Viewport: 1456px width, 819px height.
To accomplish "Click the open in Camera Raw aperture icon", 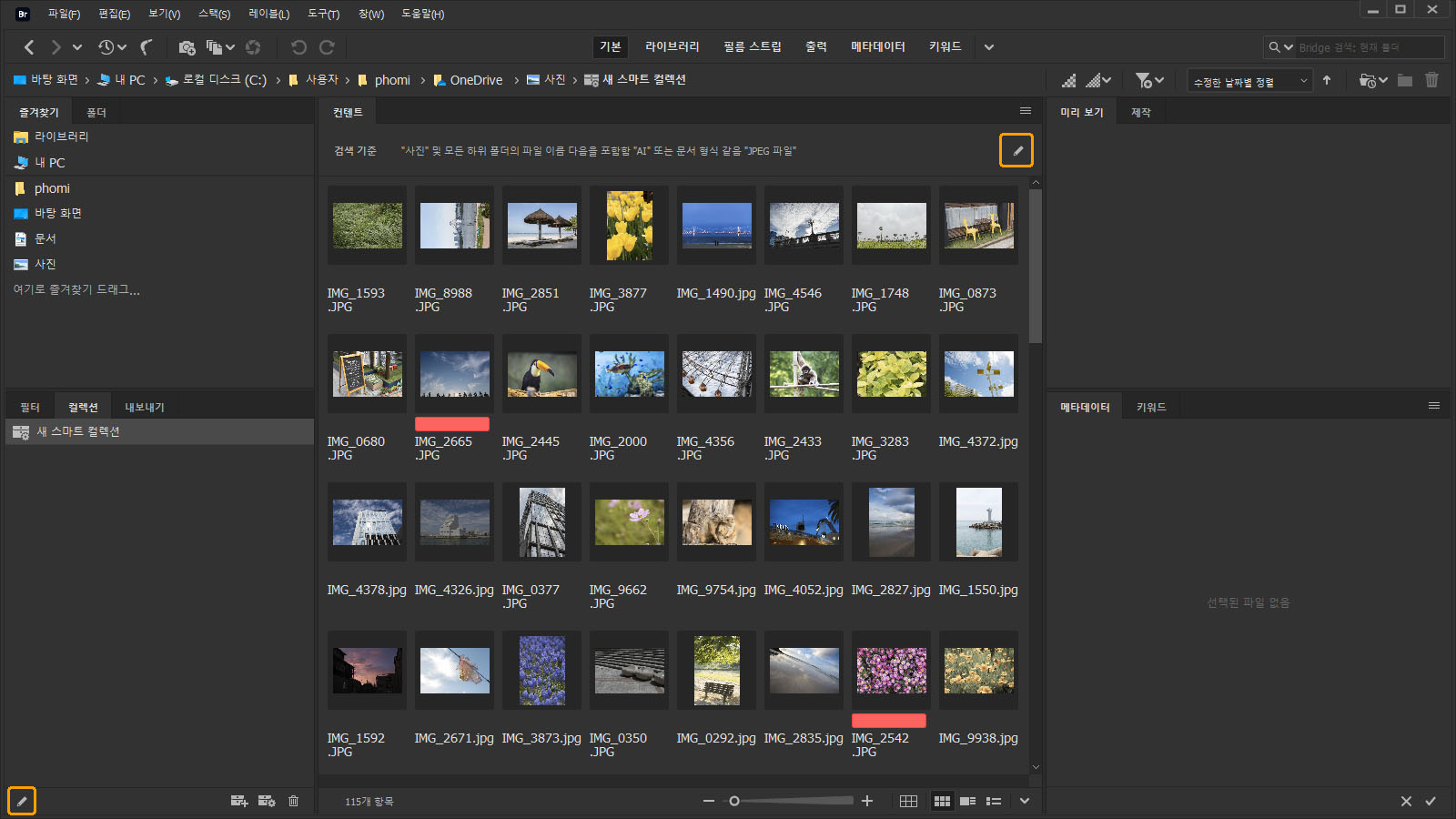I will tap(253, 46).
